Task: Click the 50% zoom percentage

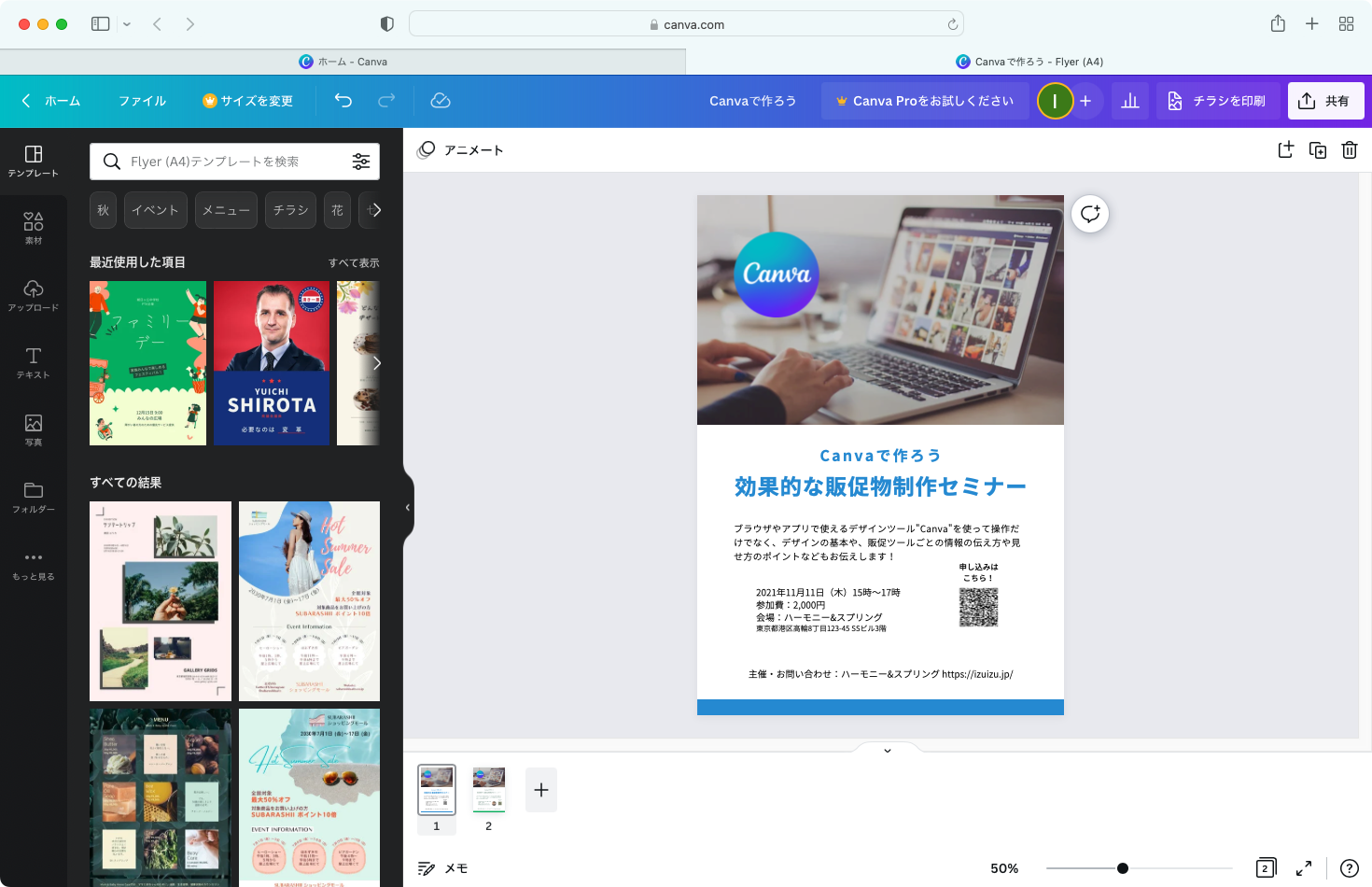Action: (1004, 868)
